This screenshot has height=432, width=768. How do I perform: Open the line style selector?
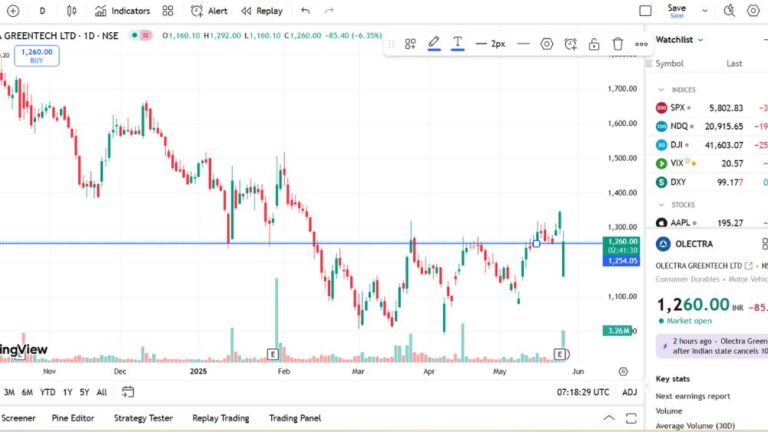(523, 44)
